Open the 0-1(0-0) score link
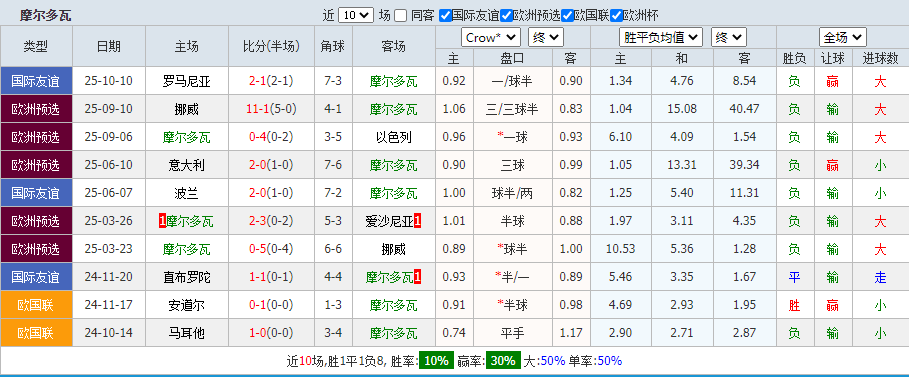This screenshot has height=377, width=909. 272,305
